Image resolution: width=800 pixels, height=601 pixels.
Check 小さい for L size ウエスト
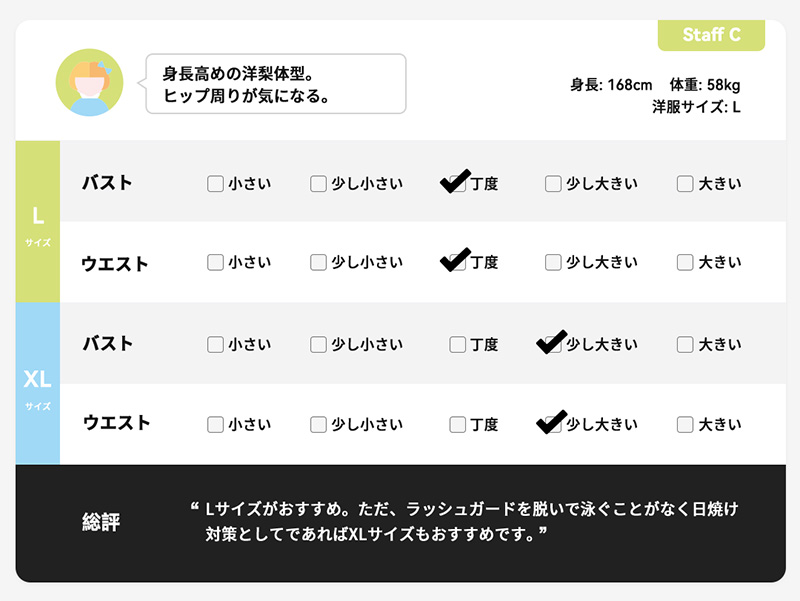[x=215, y=263]
